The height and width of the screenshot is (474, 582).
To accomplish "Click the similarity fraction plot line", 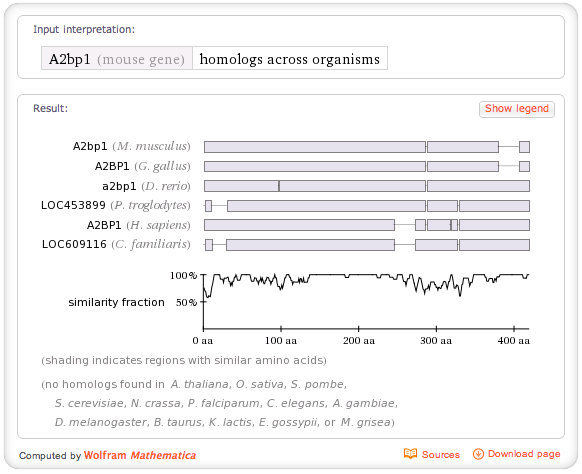I will tap(366, 284).
